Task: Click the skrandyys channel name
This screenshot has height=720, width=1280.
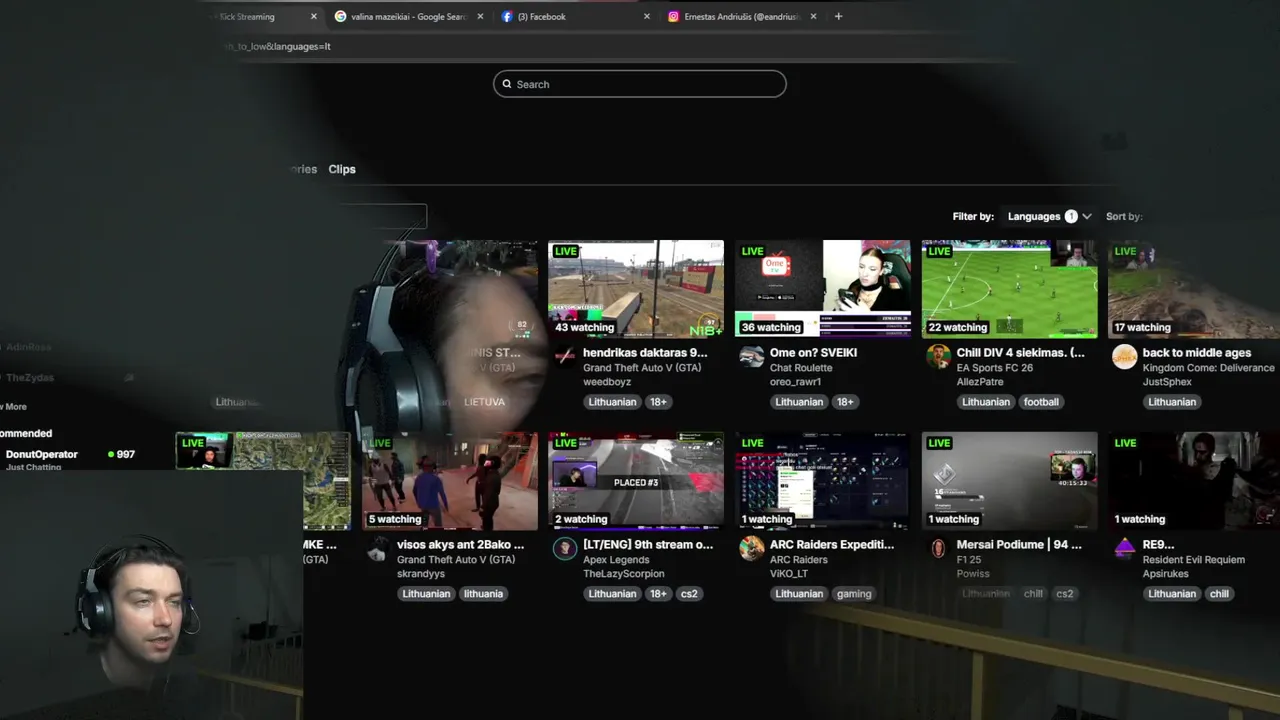Action: tap(421, 574)
